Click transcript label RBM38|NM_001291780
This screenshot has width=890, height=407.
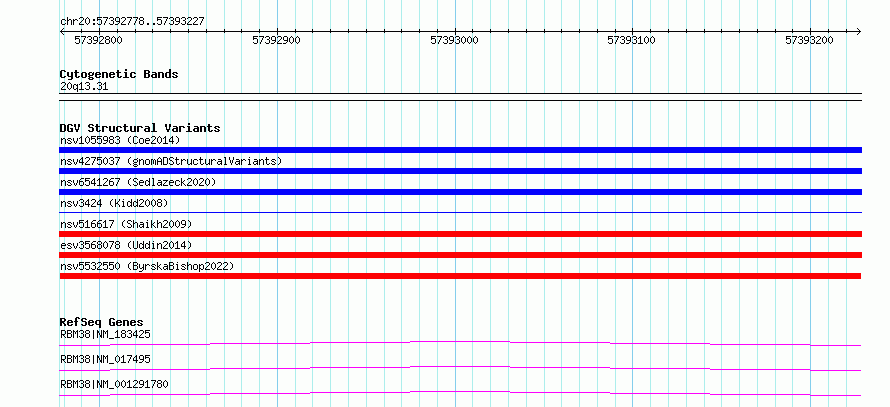[x=114, y=384]
